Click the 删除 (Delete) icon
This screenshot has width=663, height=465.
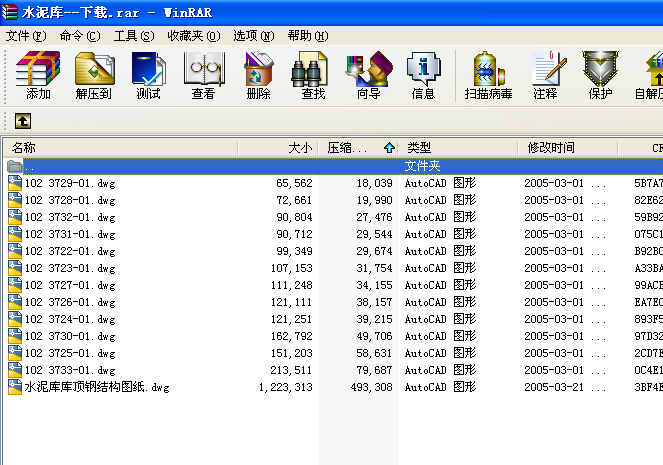click(x=258, y=75)
